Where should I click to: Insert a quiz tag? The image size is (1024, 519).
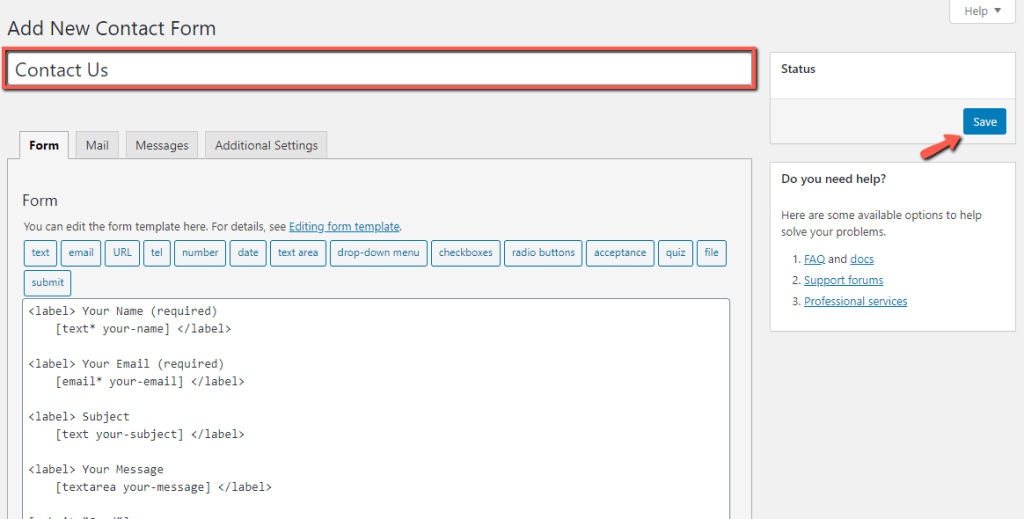675,253
